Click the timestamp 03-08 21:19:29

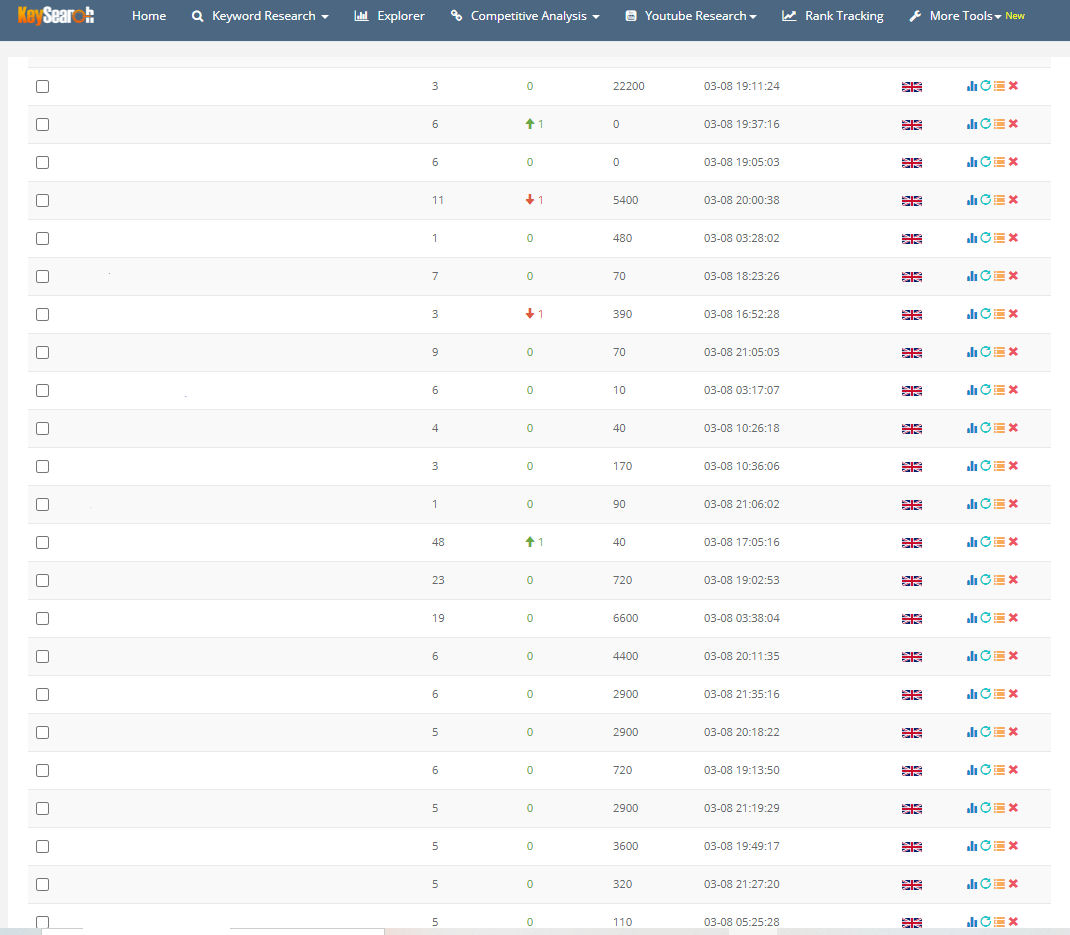pos(741,808)
